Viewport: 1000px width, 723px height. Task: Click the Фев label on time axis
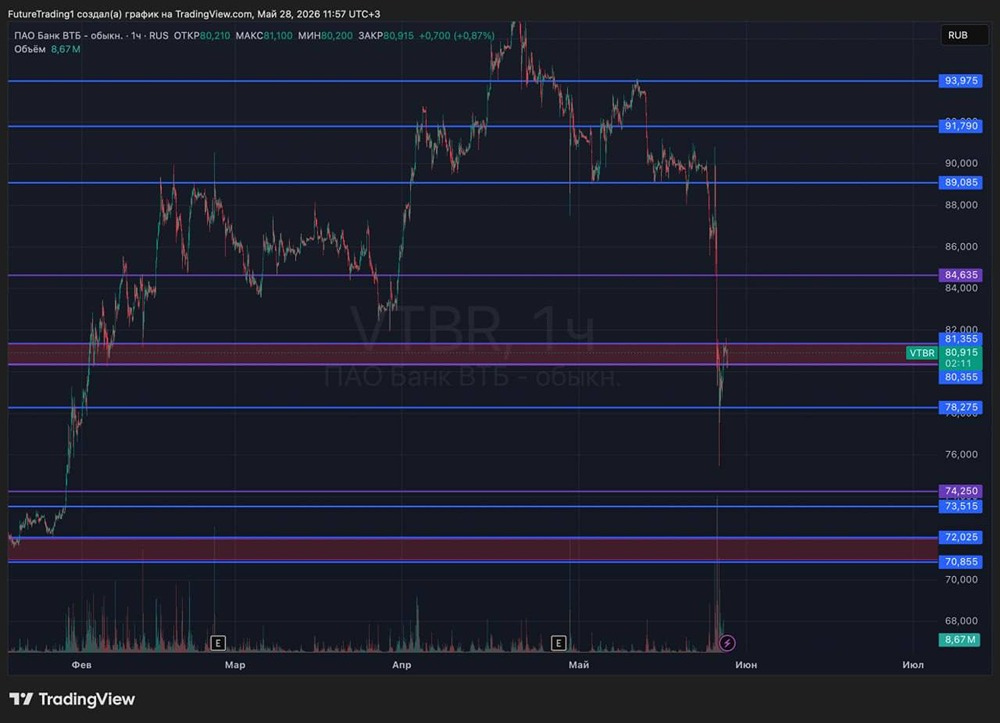82,664
